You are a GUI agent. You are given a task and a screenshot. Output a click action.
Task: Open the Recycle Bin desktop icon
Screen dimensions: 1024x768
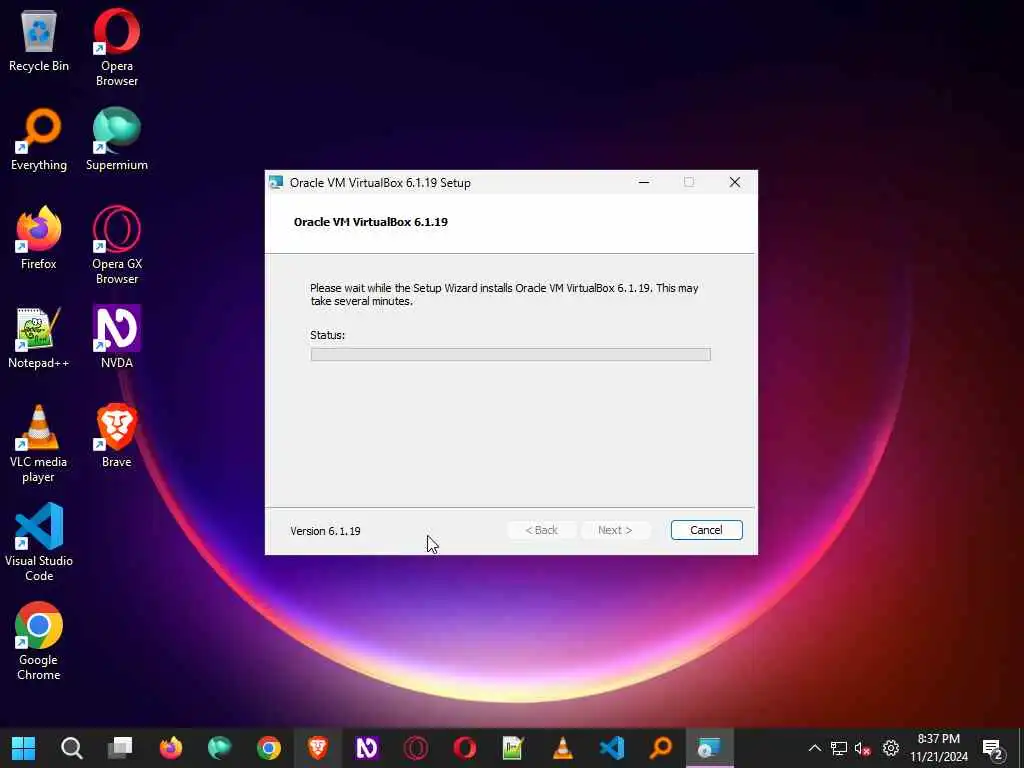(39, 40)
